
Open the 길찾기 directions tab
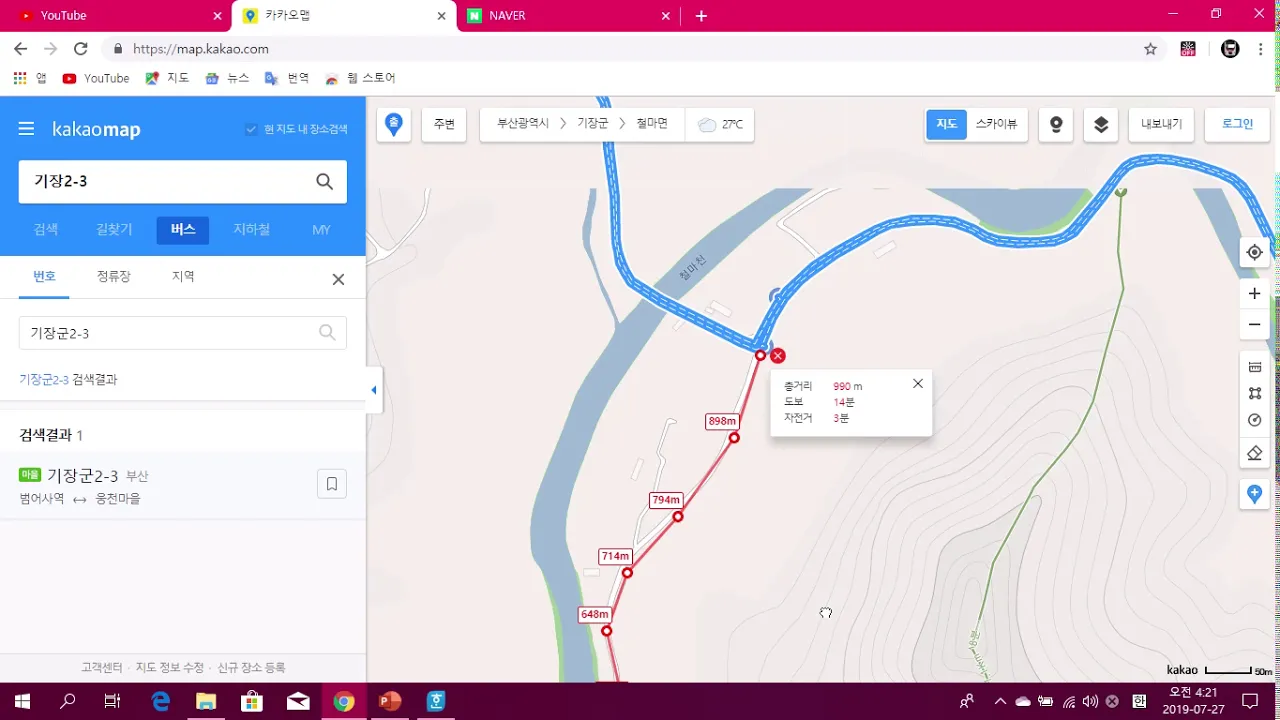[x=114, y=229]
